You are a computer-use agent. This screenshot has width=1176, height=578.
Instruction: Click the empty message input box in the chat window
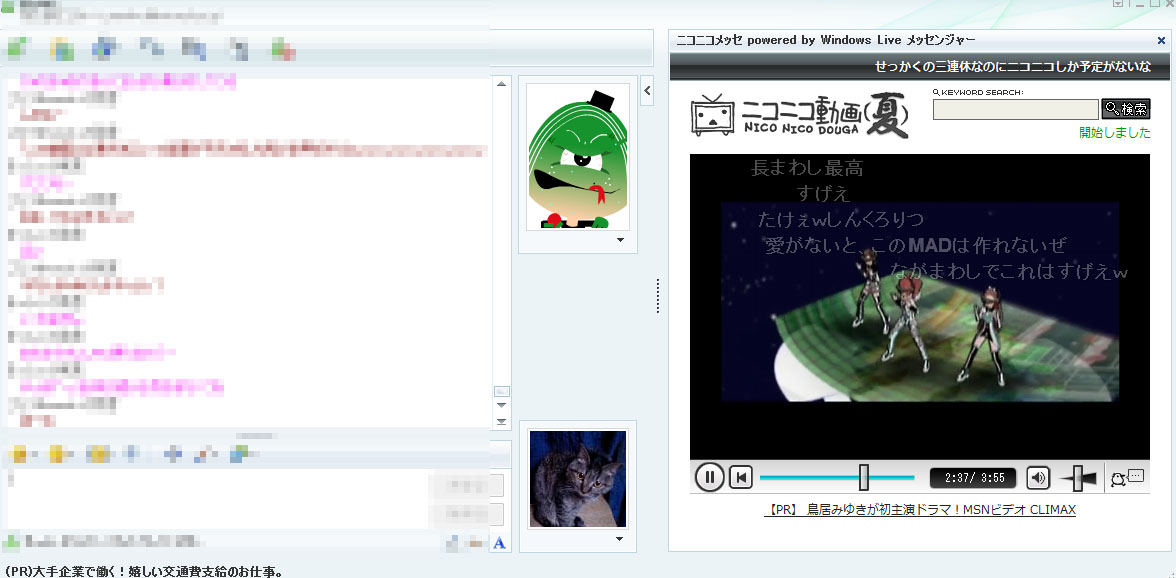(218, 497)
